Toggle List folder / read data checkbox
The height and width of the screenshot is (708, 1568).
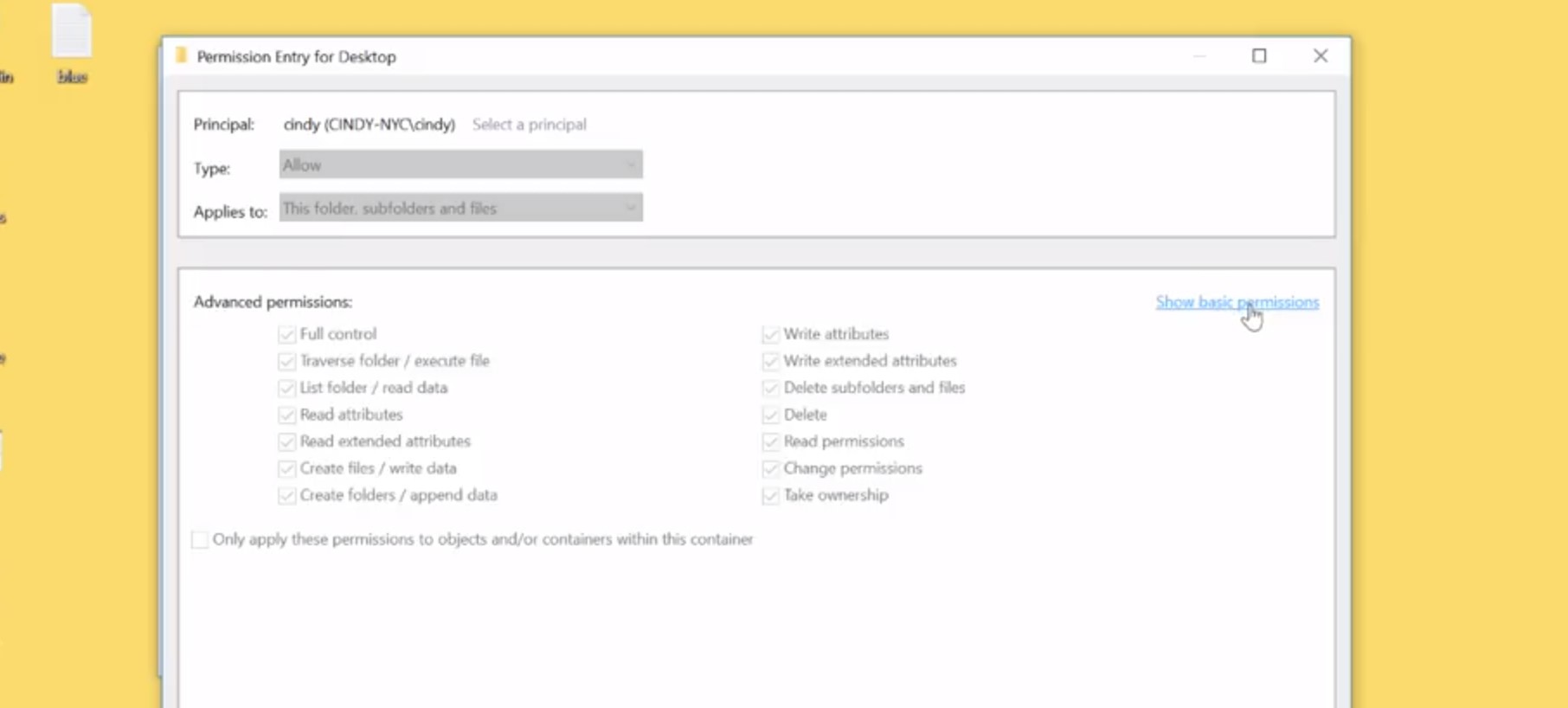pos(286,388)
